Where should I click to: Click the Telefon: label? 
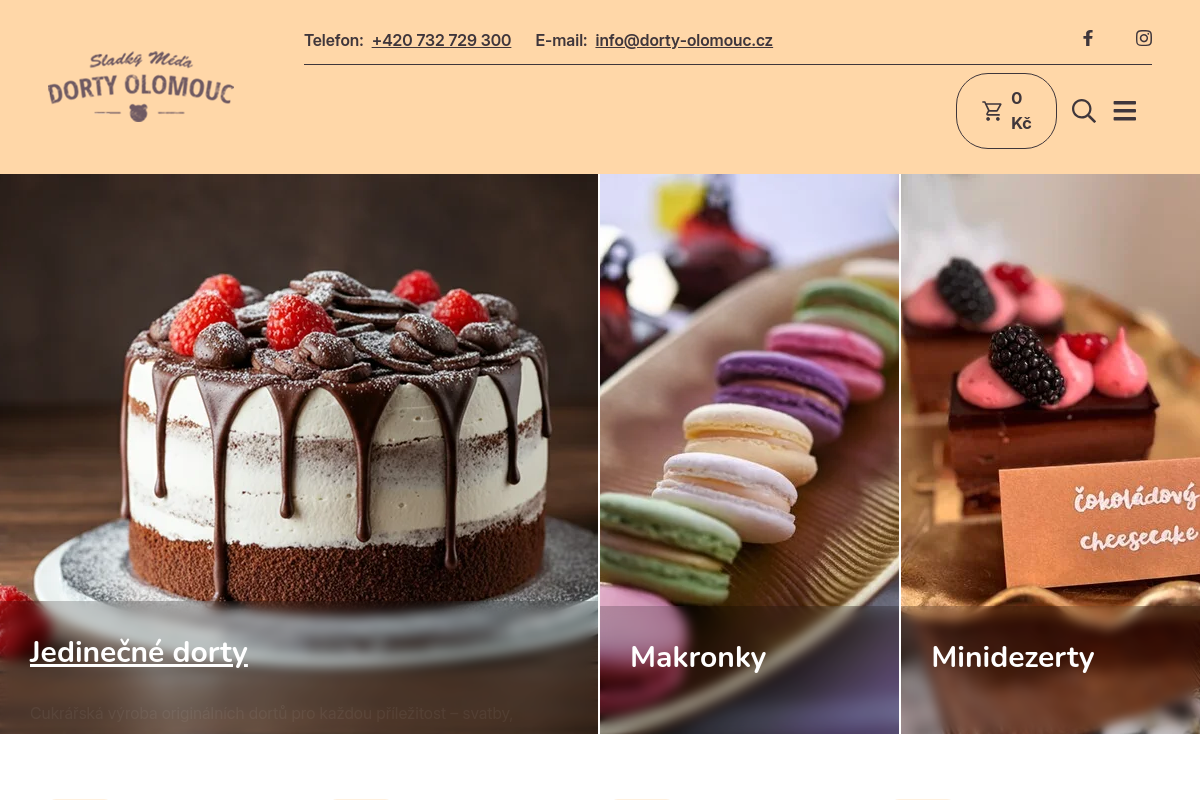pos(334,40)
